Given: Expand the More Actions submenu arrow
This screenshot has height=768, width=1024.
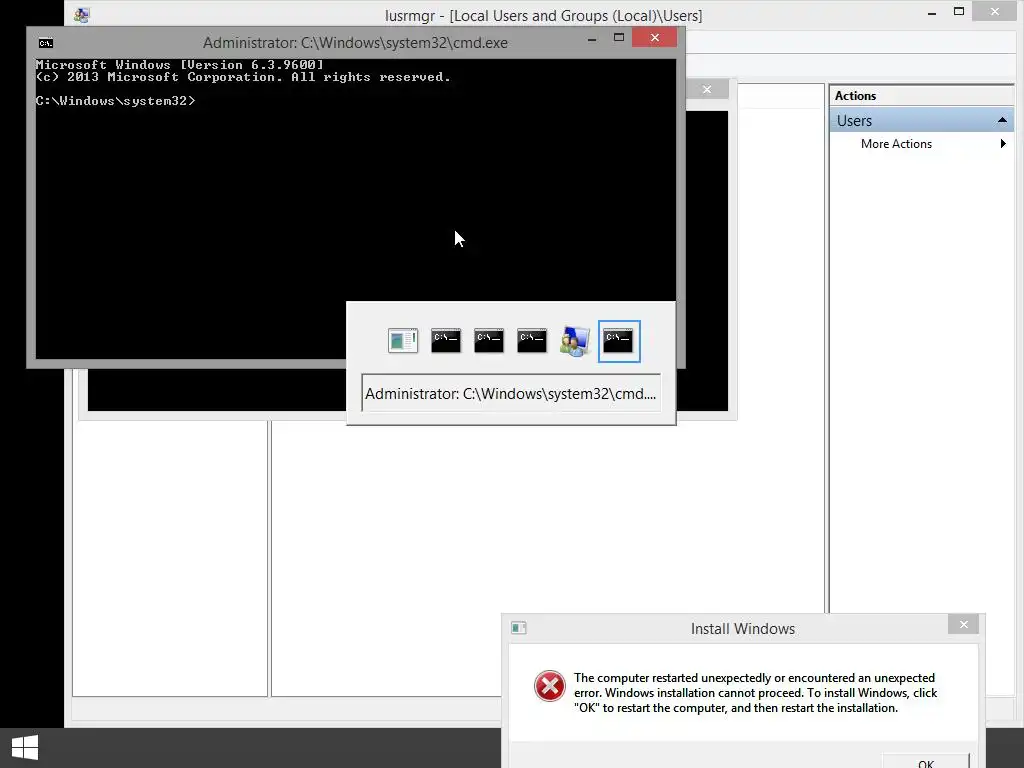Looking at the screenshot, I should (1003, 144).
